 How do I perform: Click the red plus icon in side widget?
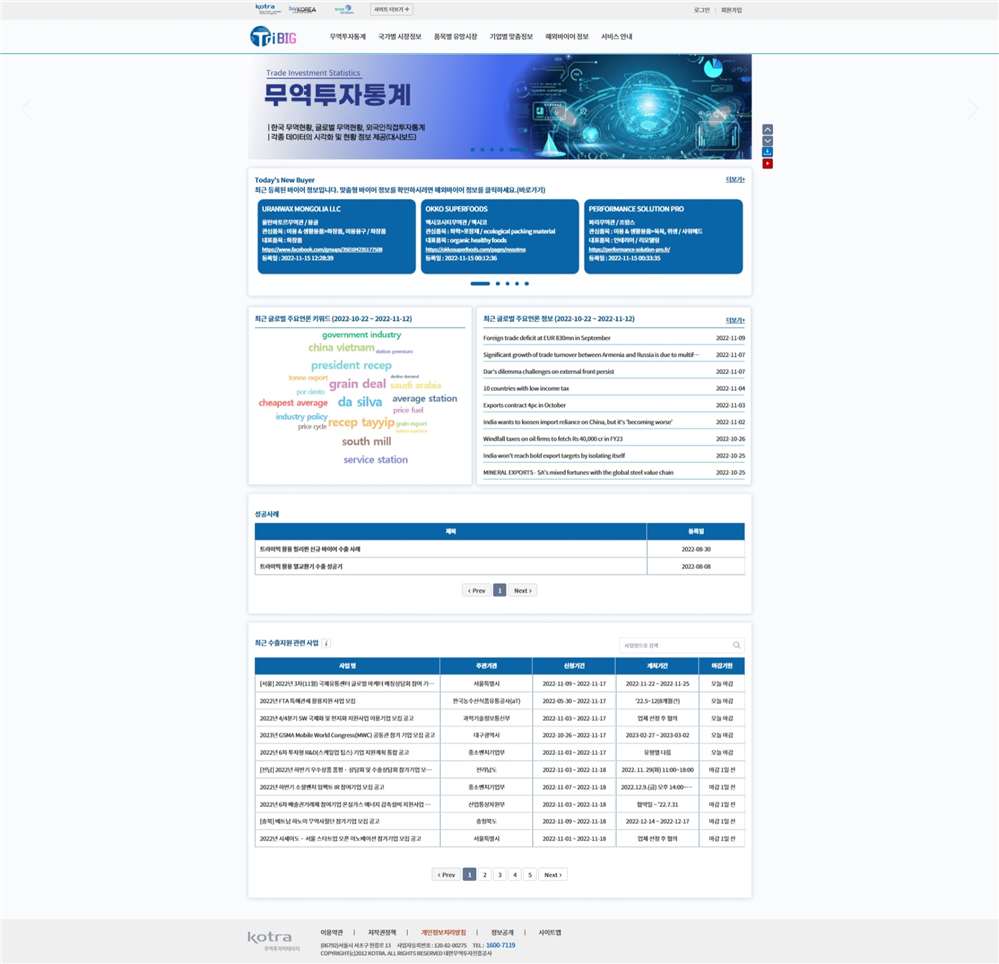[767, 163]
